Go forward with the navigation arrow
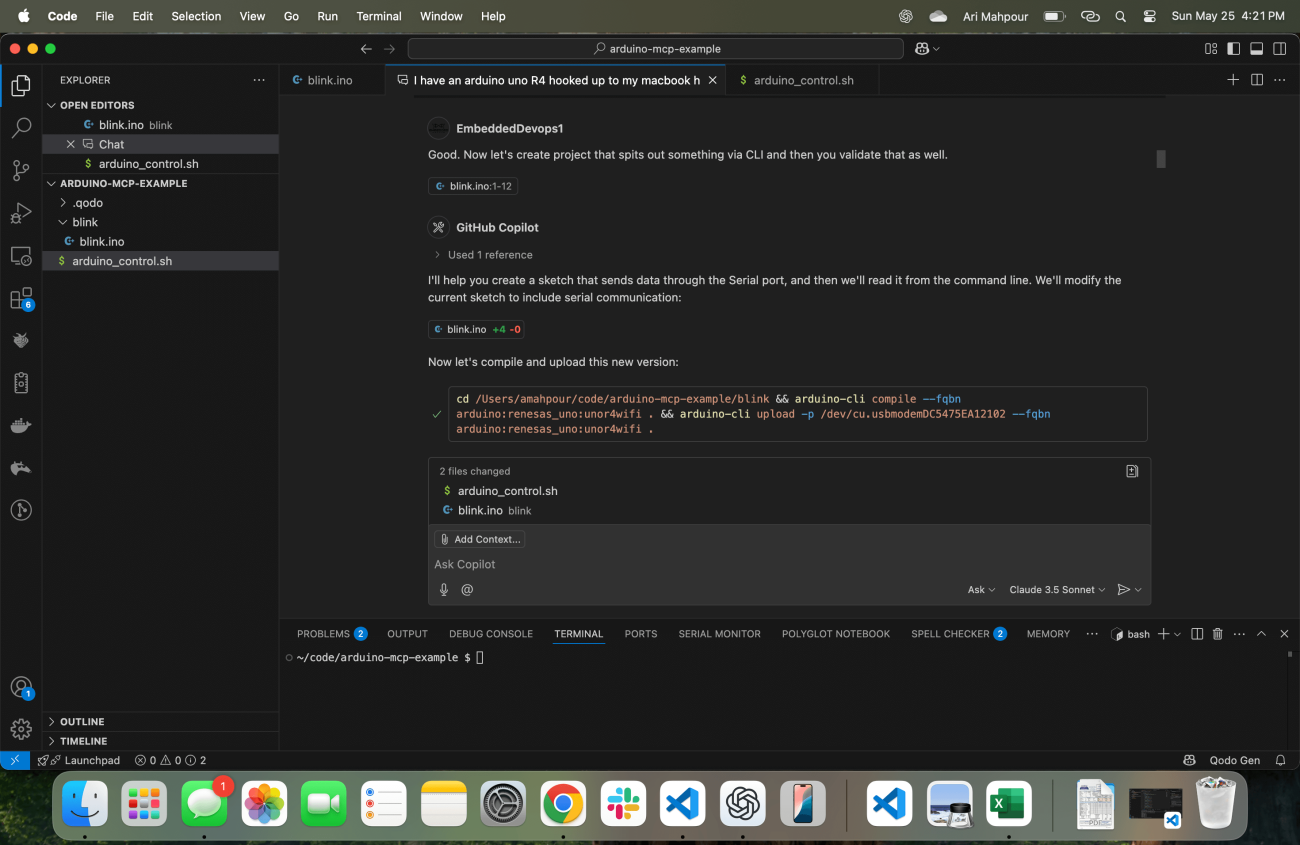The width and height of the screenshot is (1300, 845). [390, 48]
